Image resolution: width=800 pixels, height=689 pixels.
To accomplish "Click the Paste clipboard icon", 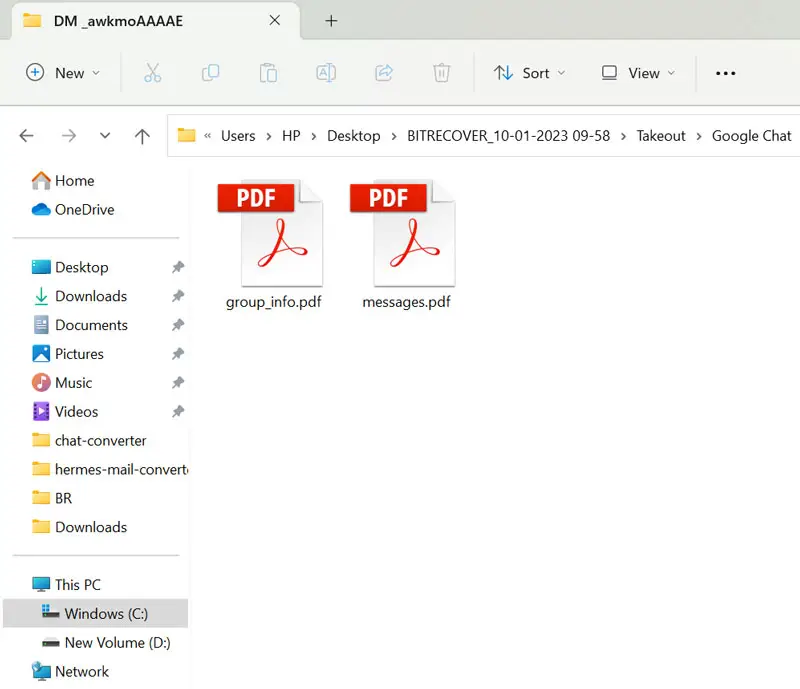I will click(268, 73).
